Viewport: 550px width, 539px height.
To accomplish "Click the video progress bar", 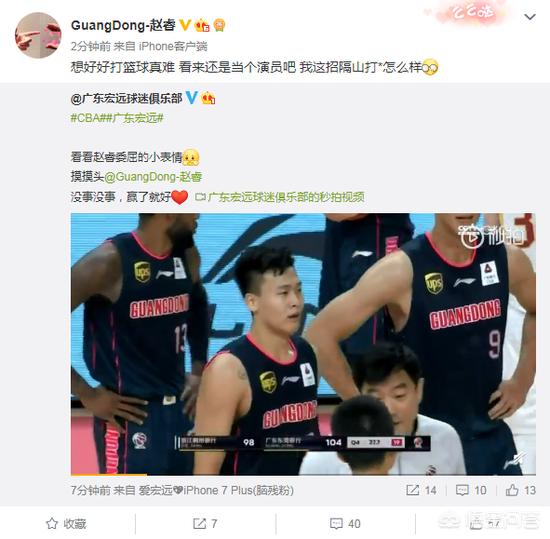I will point(303,475).
